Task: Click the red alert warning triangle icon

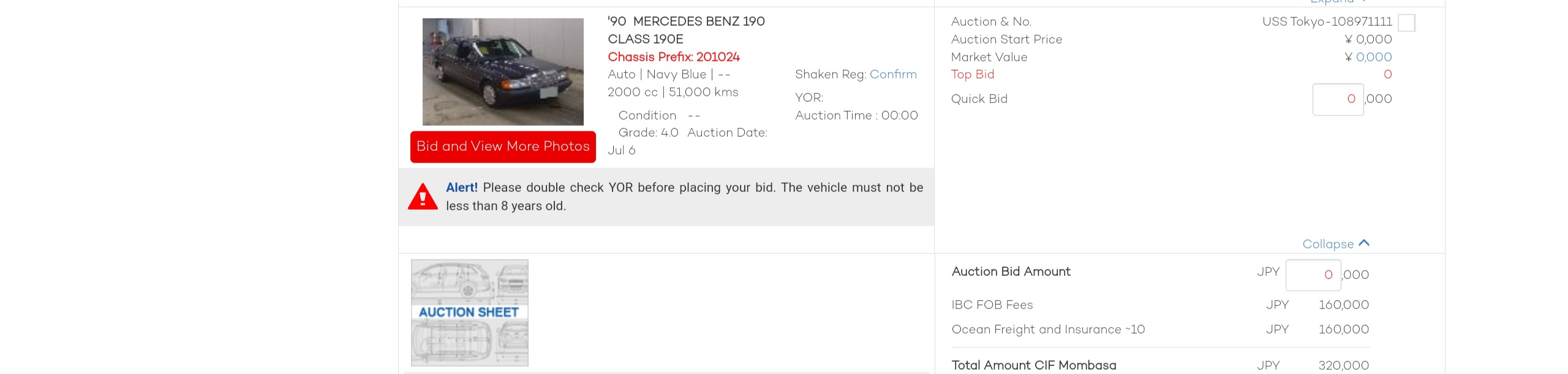Action: click(x=423, y=197)
